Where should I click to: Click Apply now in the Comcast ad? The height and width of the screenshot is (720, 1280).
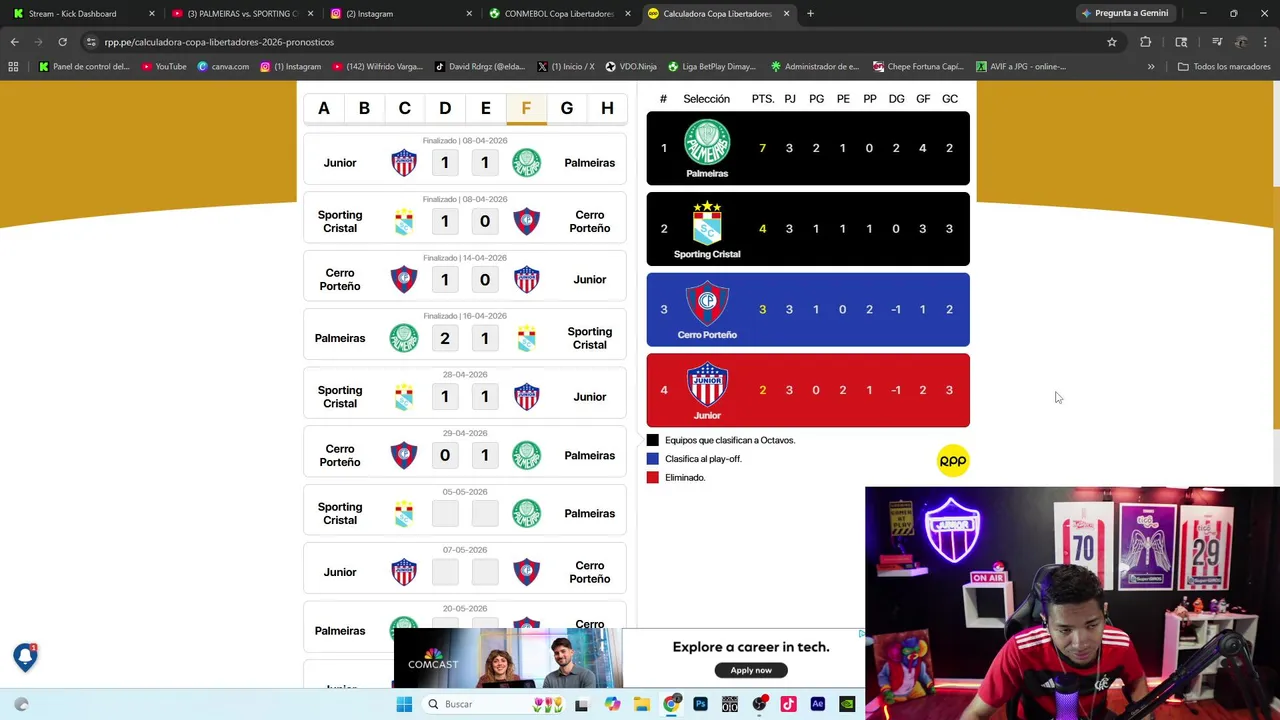751,670
